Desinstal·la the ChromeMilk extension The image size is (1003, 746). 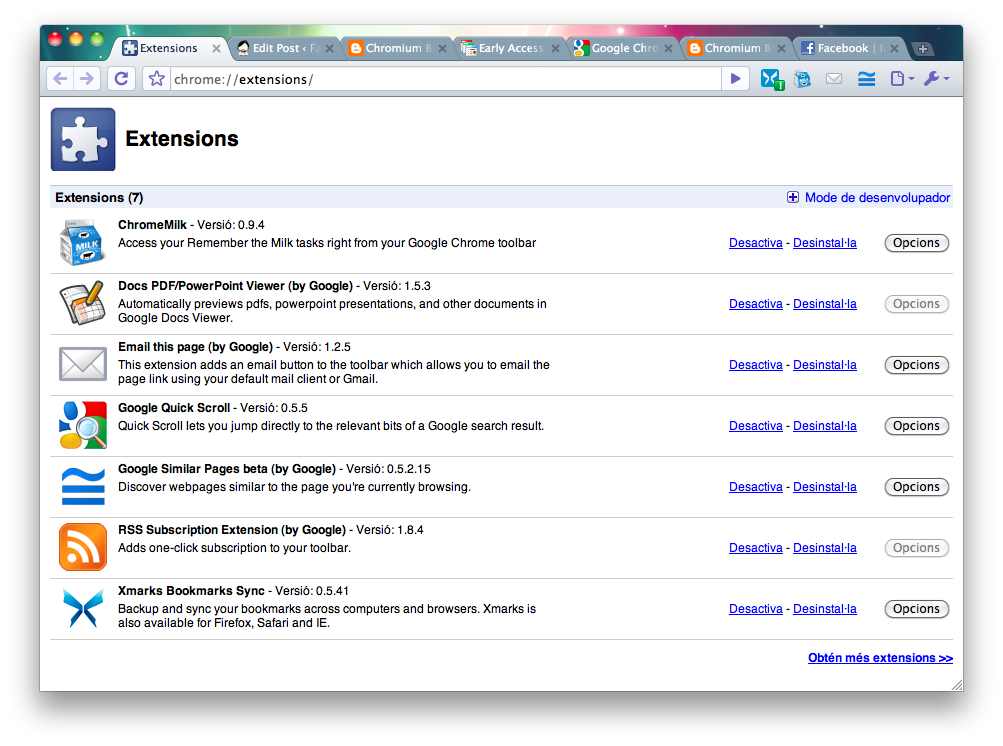tap(825, 242)
